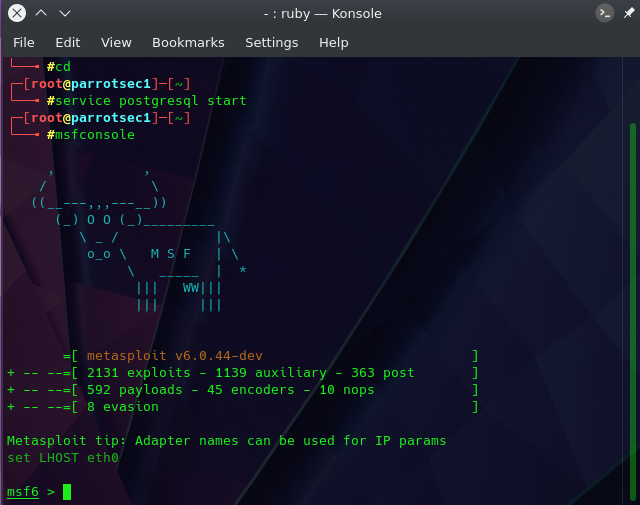The image size is (640, 505).
Task: Click the 'msf6' prompt text
Action: click(23, 492)
